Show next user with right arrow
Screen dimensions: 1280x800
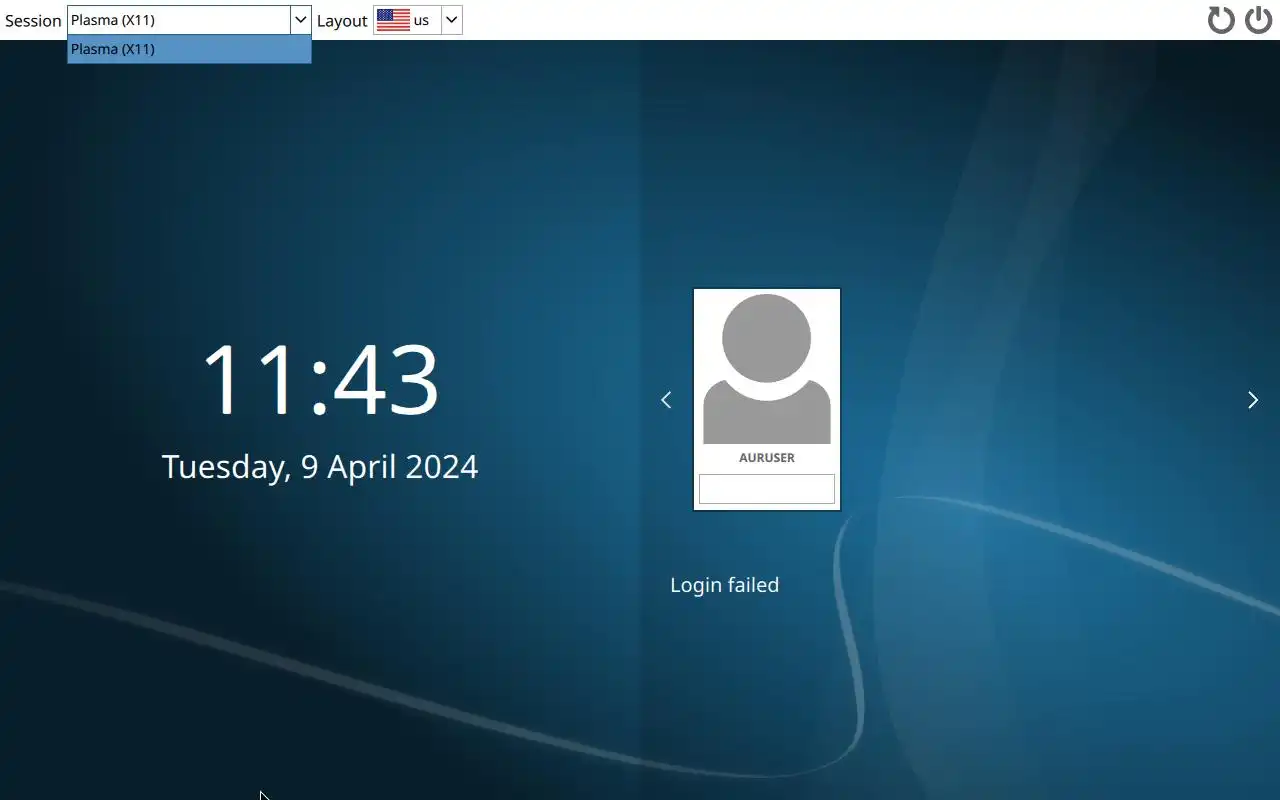1253,400
